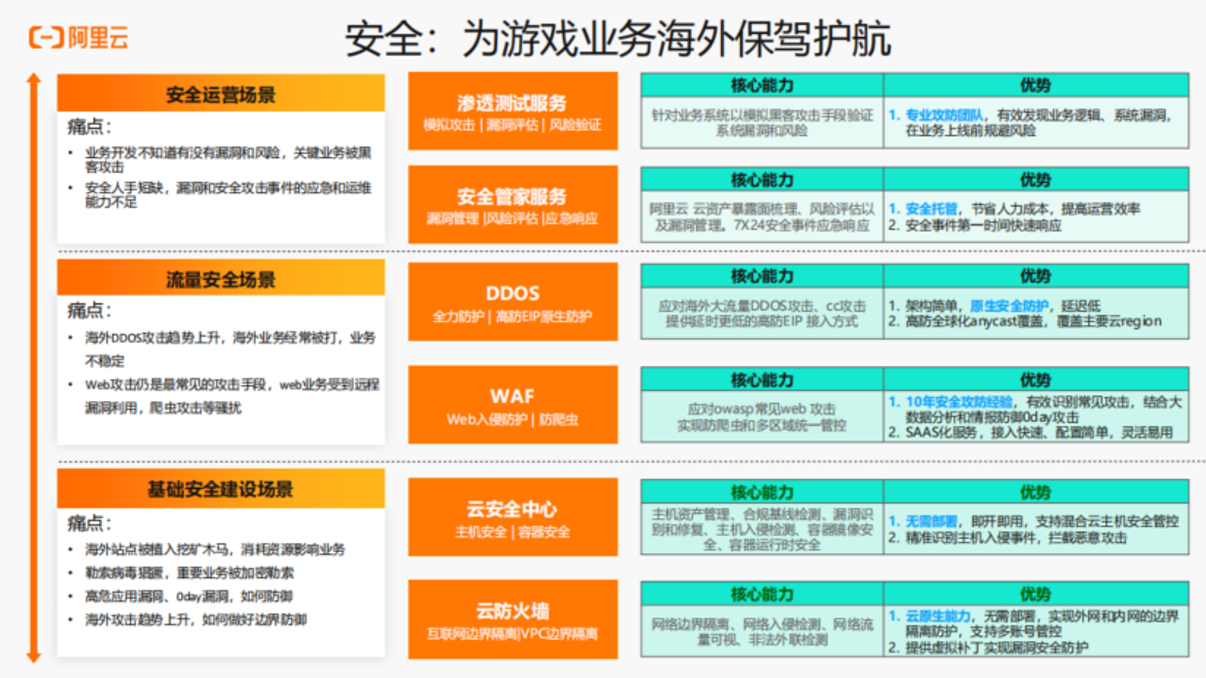Click the 原生安全防护 blue highlighted text
Viewport: 1206px width, 678px height.
(1009, 306)
